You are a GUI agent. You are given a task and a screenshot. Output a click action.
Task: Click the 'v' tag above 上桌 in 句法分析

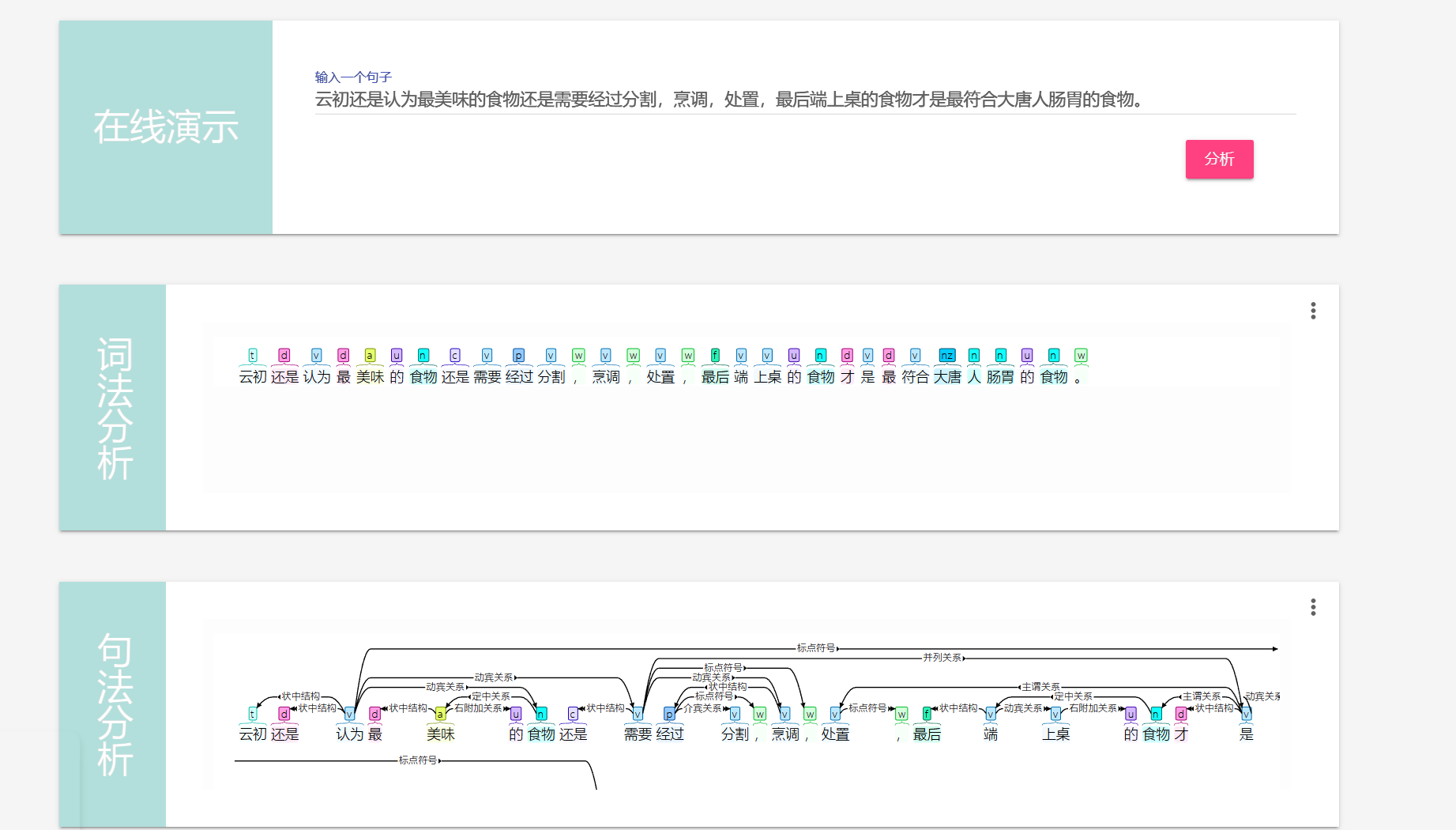point(1055,714)
